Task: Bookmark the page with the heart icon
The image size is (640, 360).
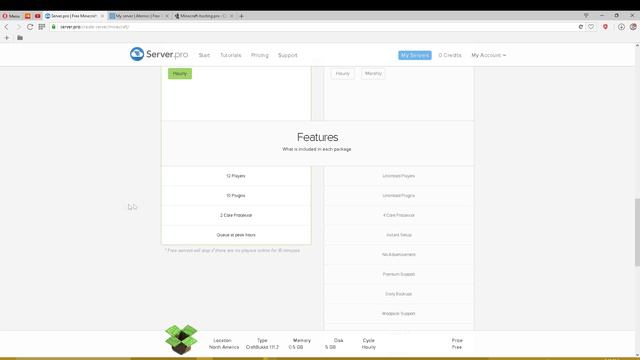Action: point(591,27)
